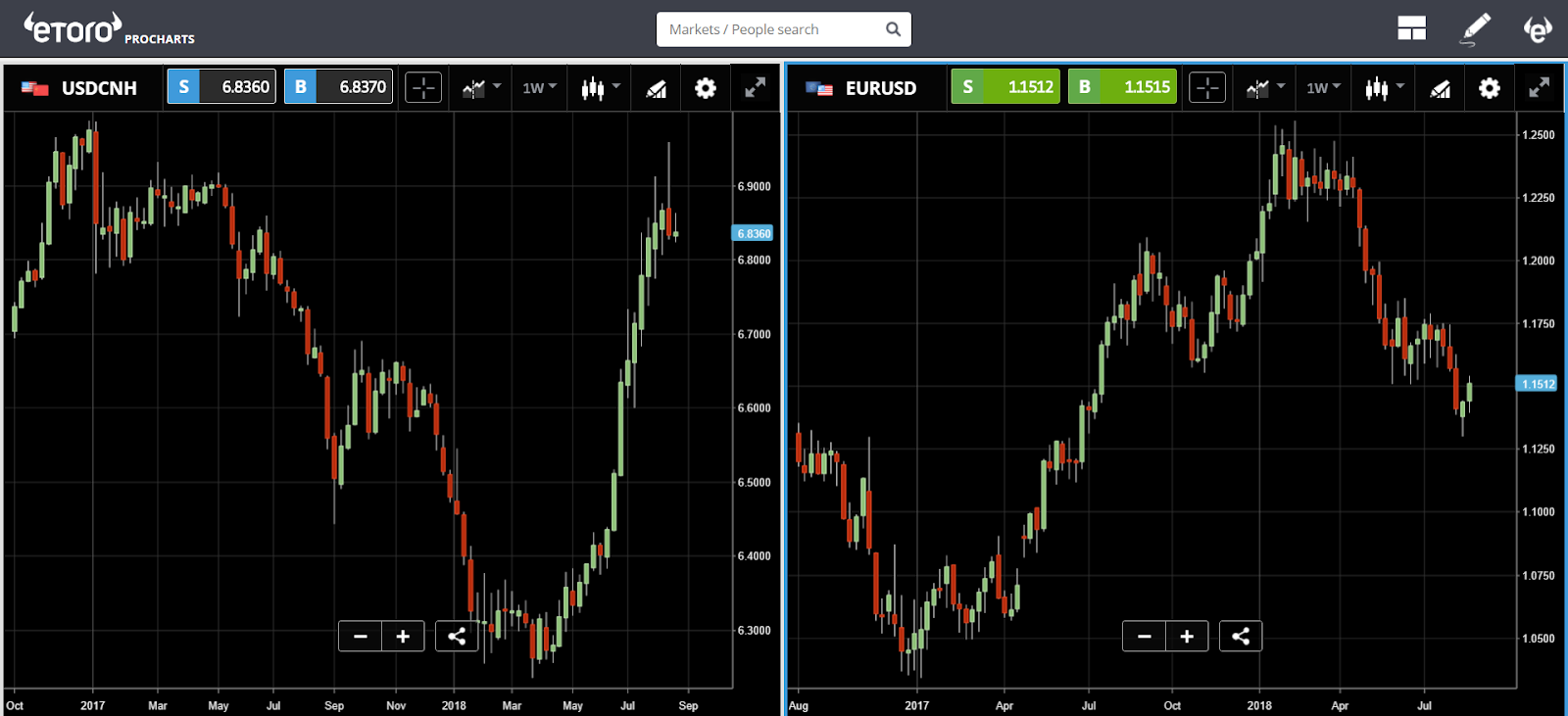This screenshot has height=716, width=1568.
Task: Open USDCNH chart settings gear
Action: (x=705, y=88)
